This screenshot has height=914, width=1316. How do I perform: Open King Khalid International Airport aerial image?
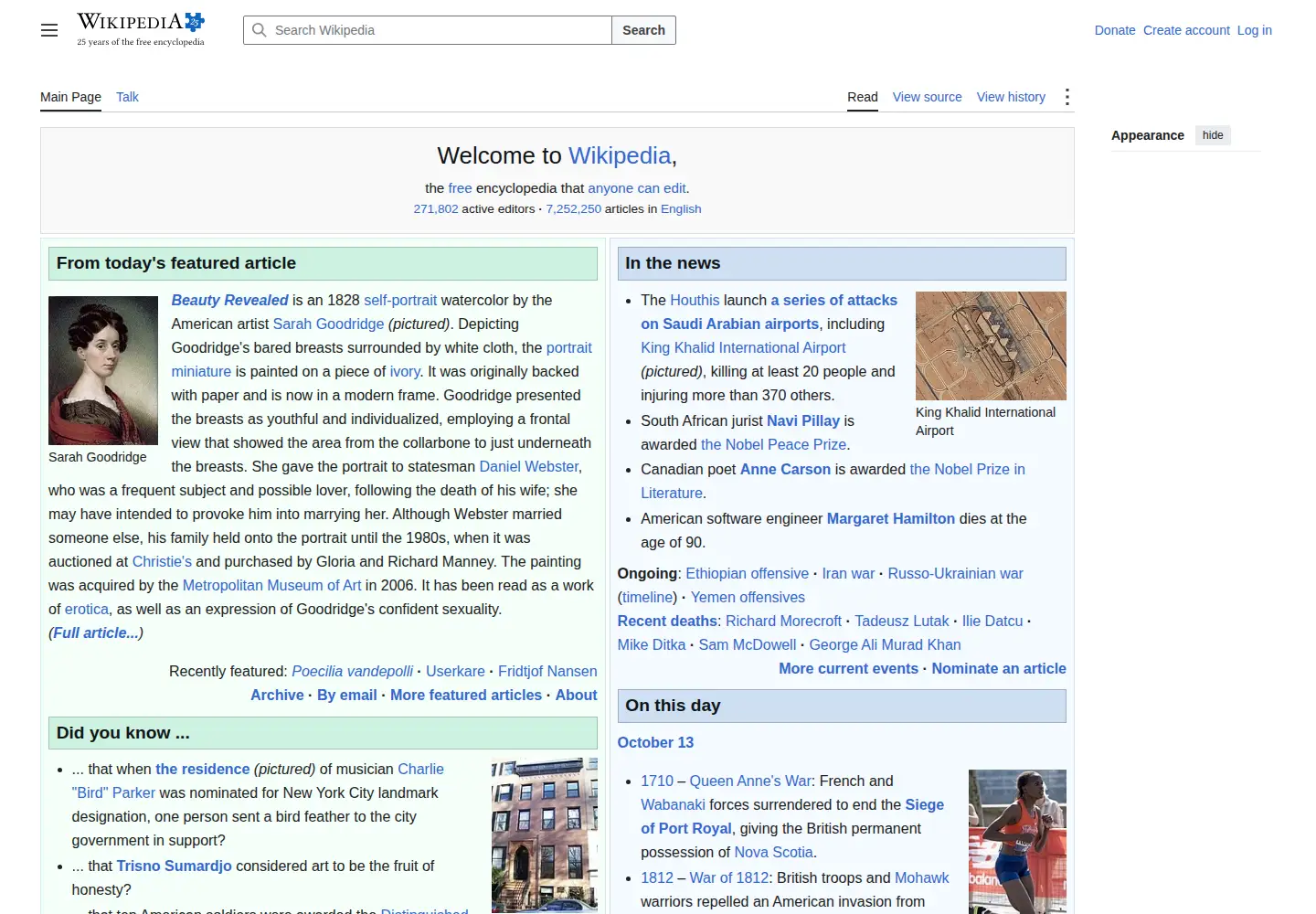tap(991, 345)
